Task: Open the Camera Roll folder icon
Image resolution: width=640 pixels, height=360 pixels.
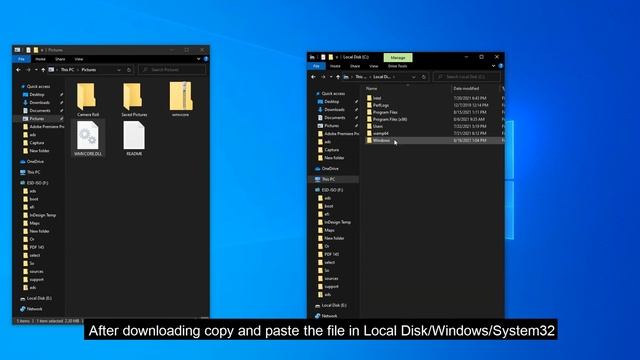Action: tap(86, 96)
